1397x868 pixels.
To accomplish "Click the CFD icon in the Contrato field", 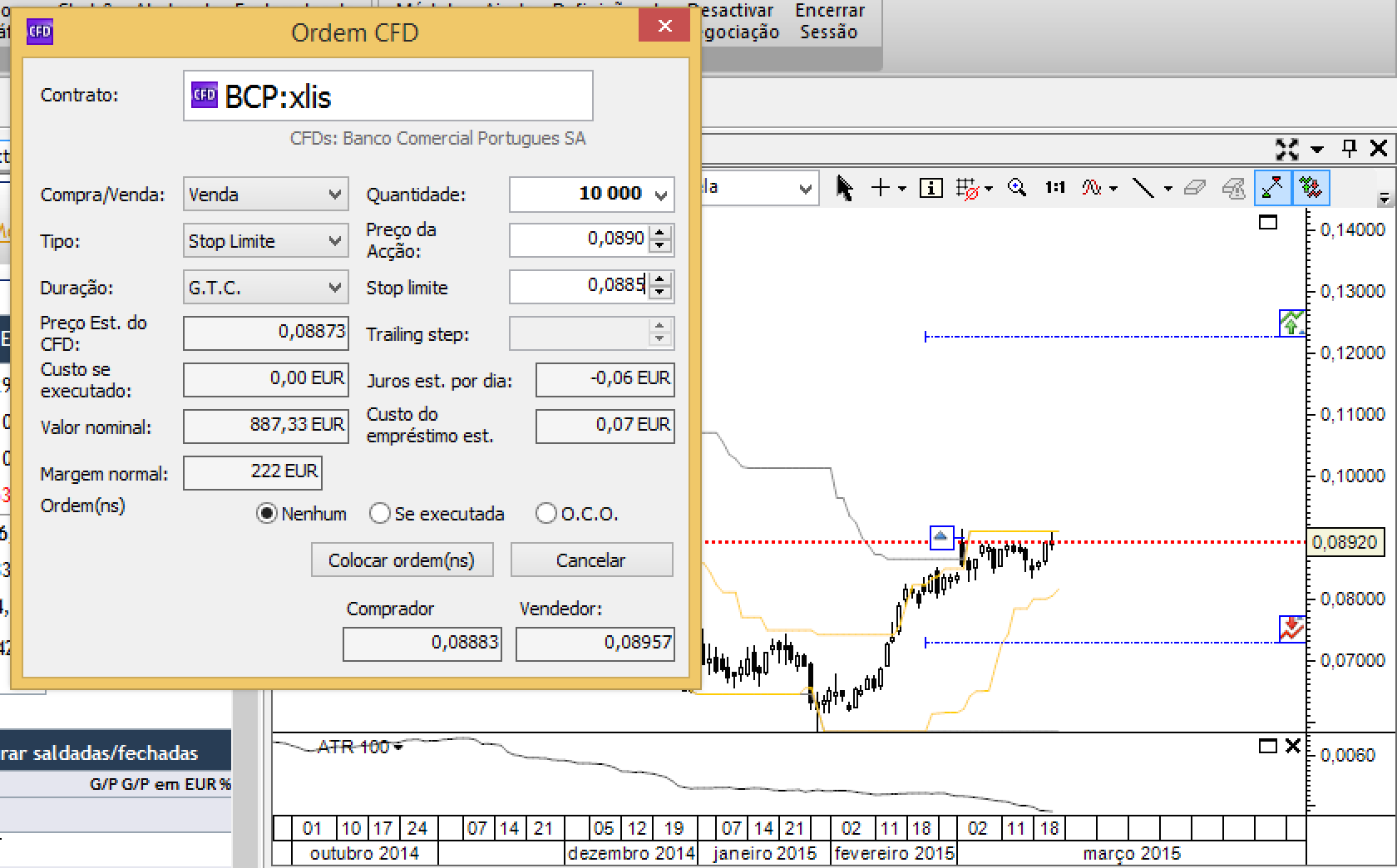I will coord(205,95).
